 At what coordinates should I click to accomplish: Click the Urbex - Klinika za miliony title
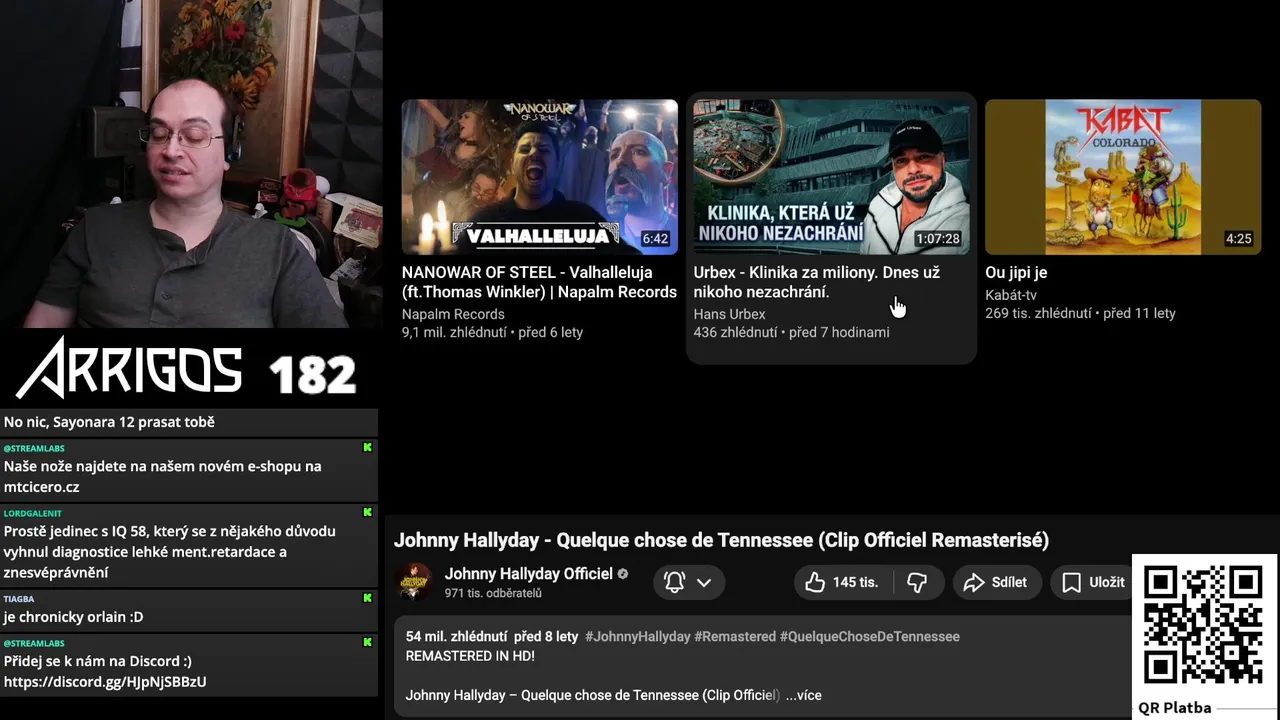click(x=817, y=282)
